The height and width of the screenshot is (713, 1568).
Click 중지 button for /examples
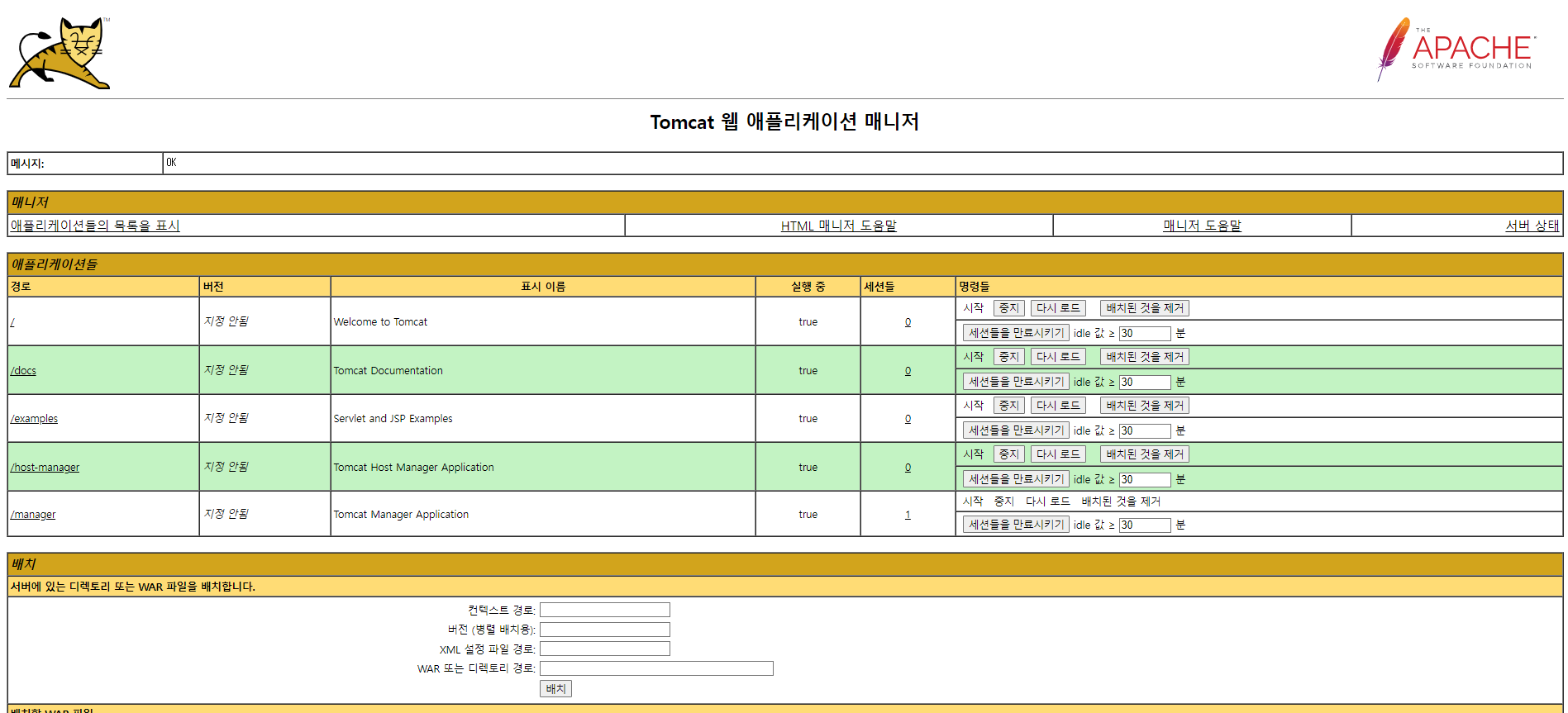click(1009, 406)
